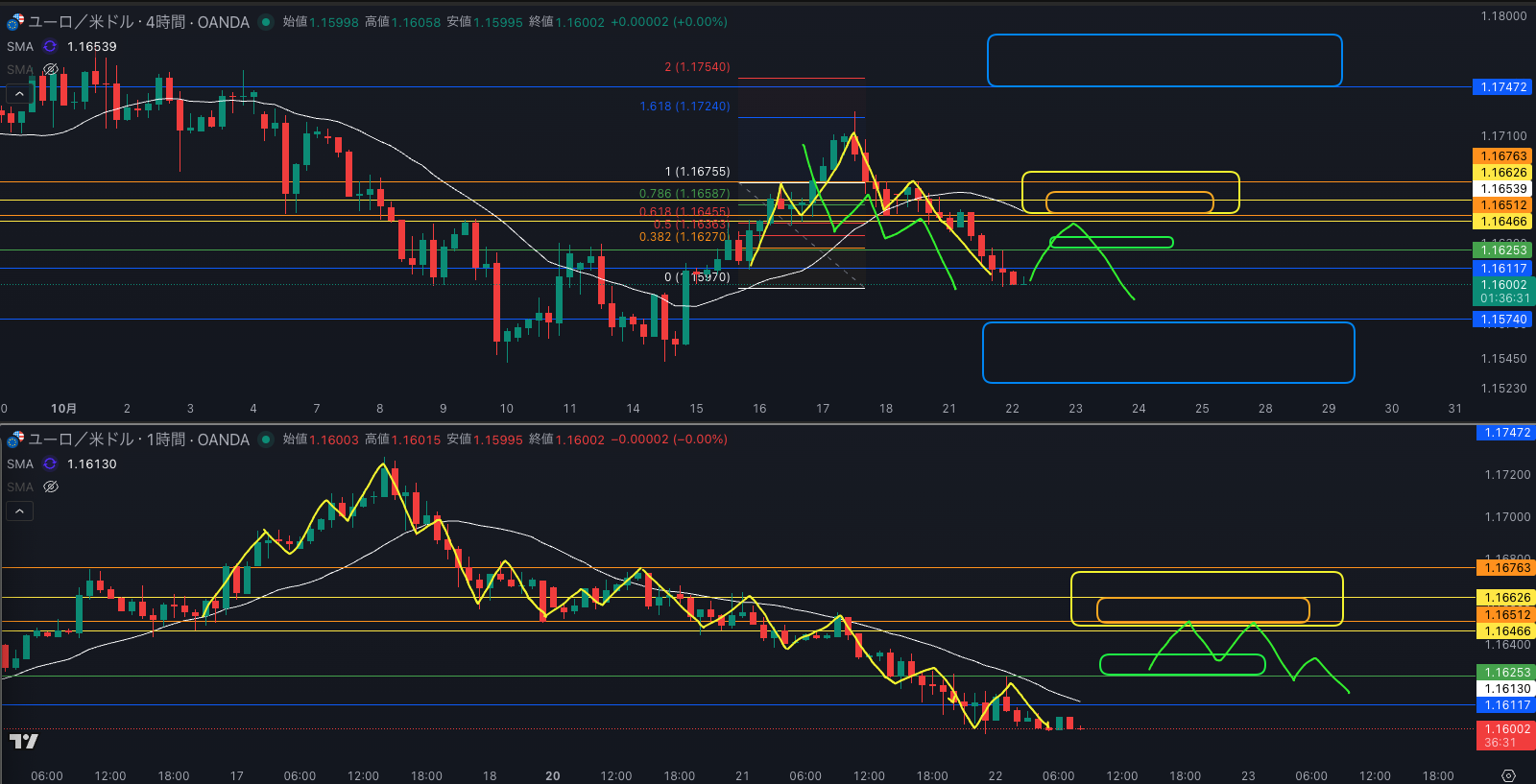Click the Fibonacci 1.618 (1.17240) level label

684,107
